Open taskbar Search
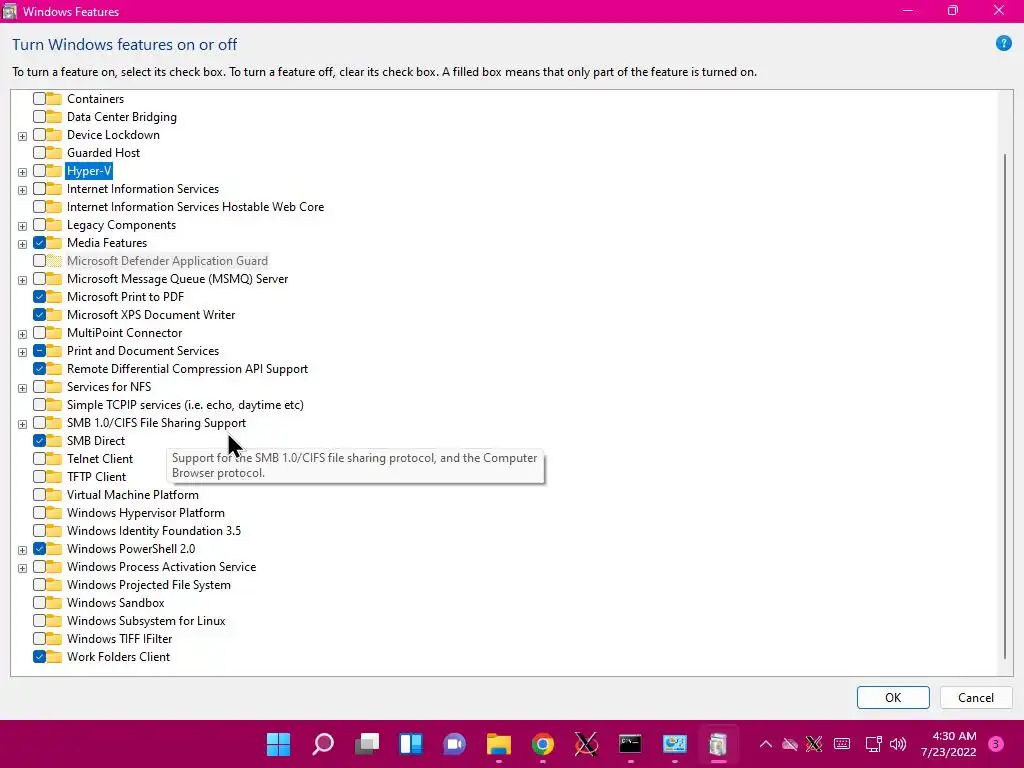 (323, 744)
